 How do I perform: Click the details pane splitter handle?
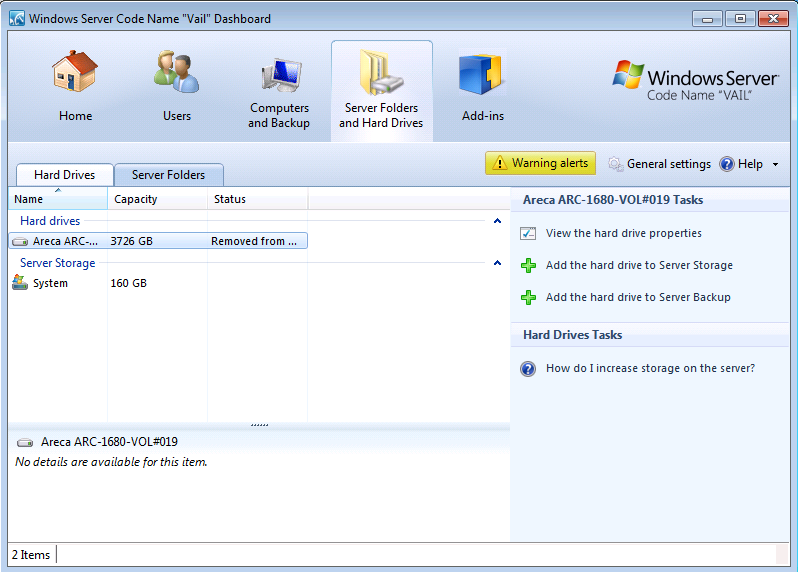(259, 425)
